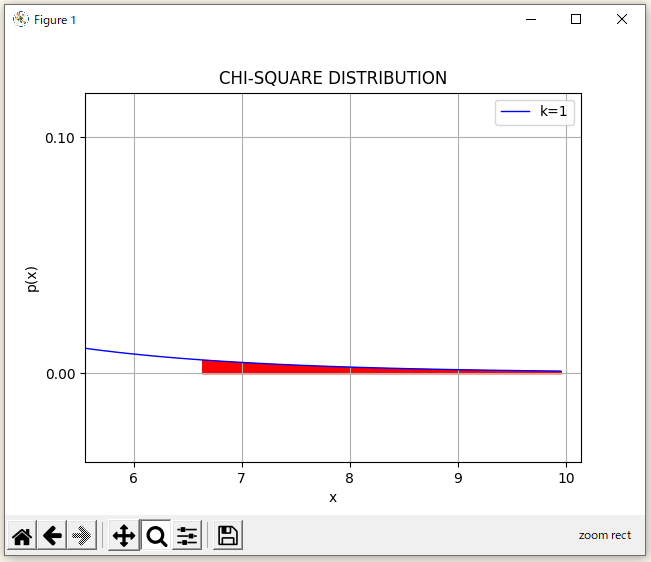Screen dimensions: 651x562
Task: Click x-axis tick label 6
Action: coord(133,478)
